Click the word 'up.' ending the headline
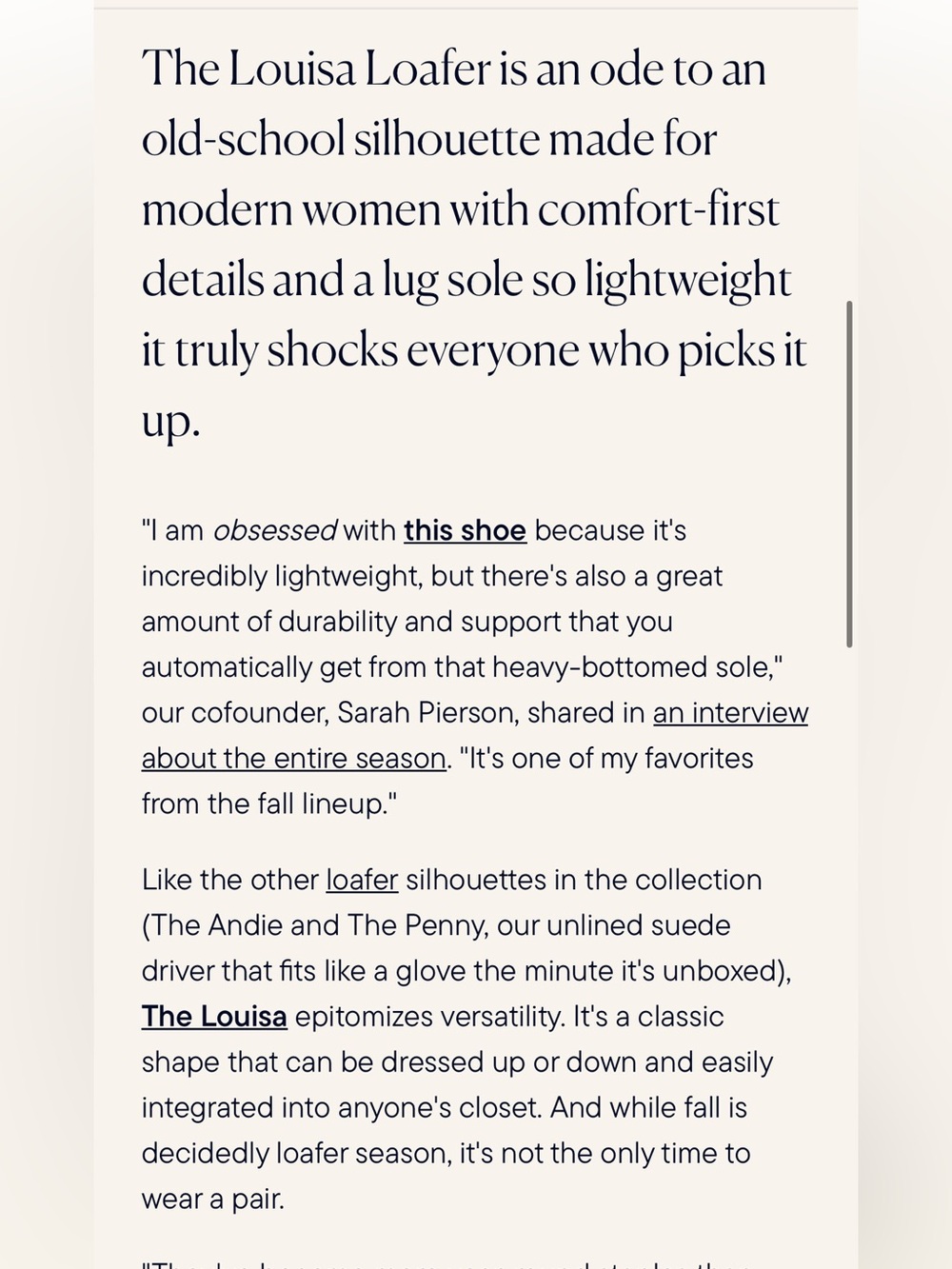The image size is (952, 1269). click(x=171, y=421)
